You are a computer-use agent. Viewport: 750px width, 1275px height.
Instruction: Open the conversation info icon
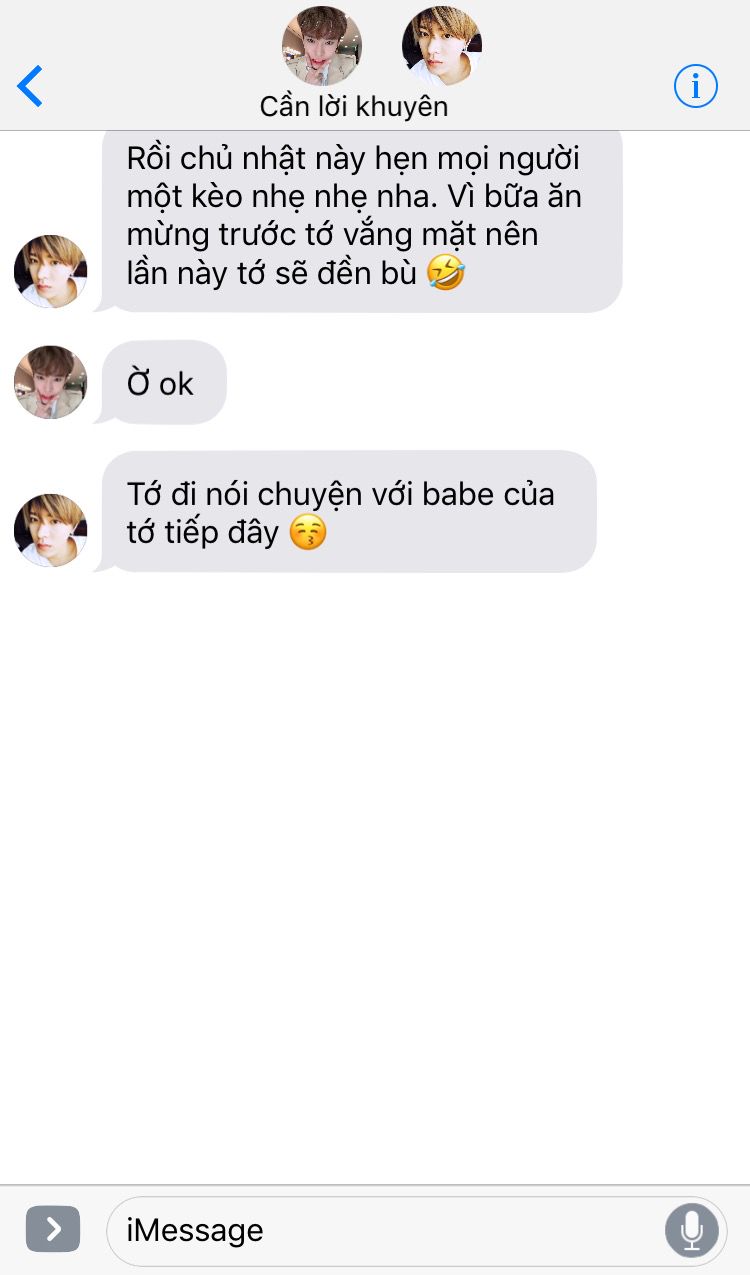pyautogui.click(x=695, y=86)
